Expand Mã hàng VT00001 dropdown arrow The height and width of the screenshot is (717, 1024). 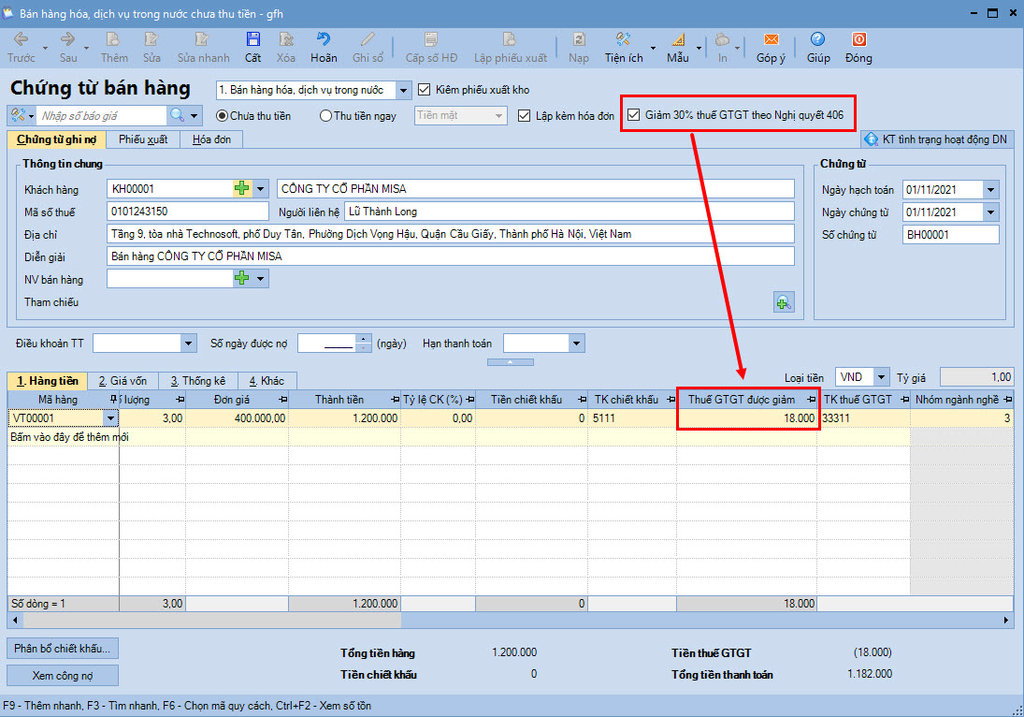tap(110, 418)
